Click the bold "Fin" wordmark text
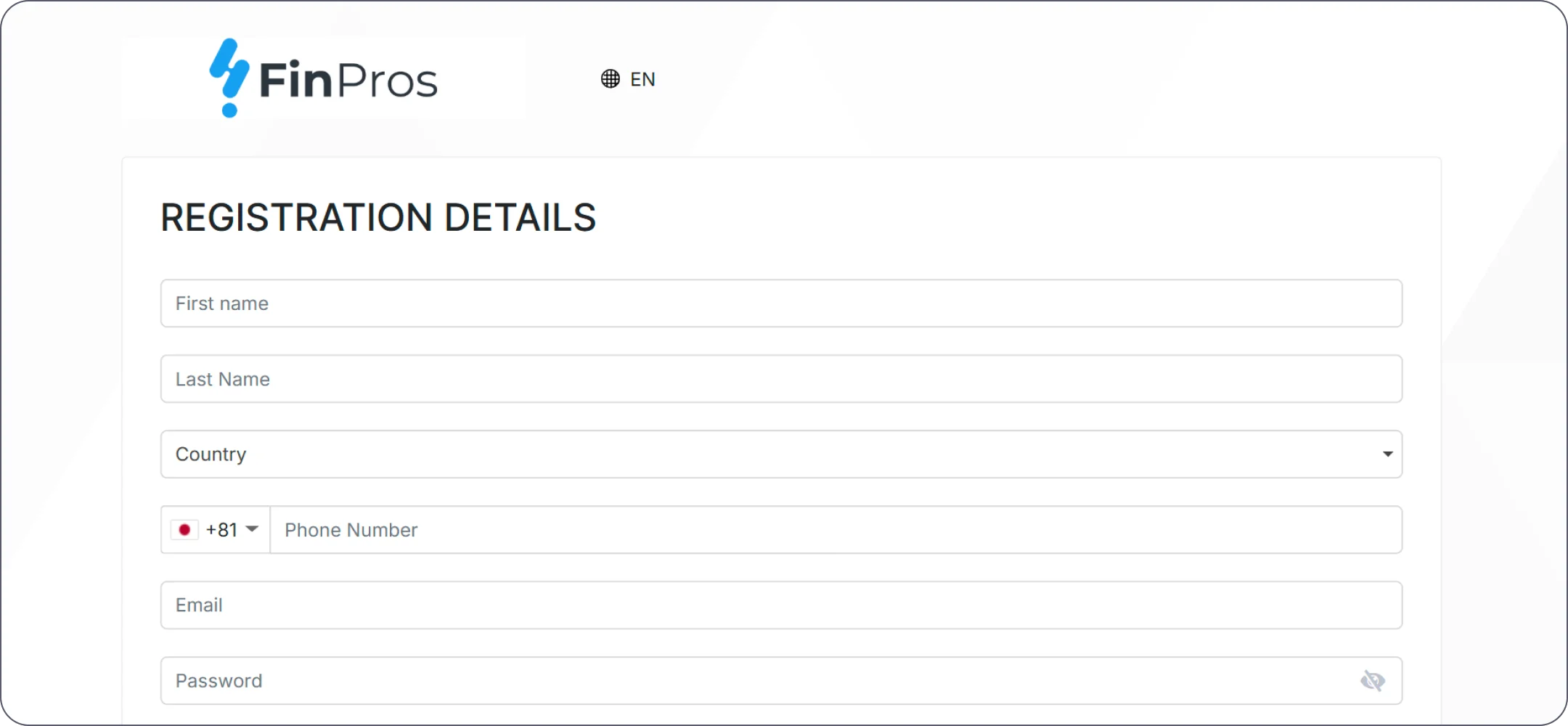This screenshot has width=1568, height=726. [x=295, y=81]
